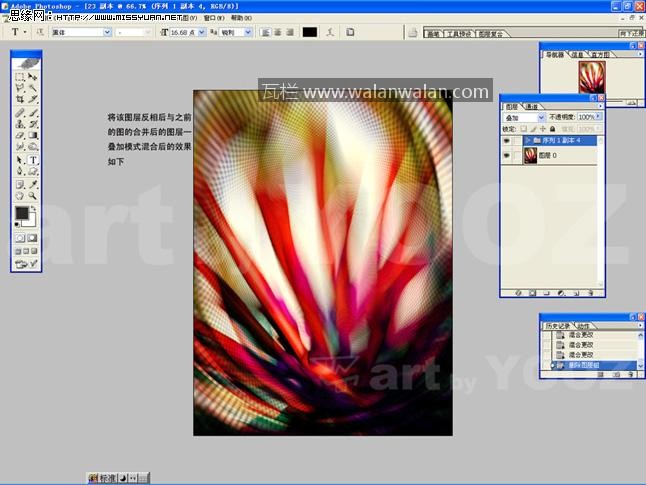Switch to the 动作 actions tab
This screenshot has width=646, height=485.
point(583,326)
